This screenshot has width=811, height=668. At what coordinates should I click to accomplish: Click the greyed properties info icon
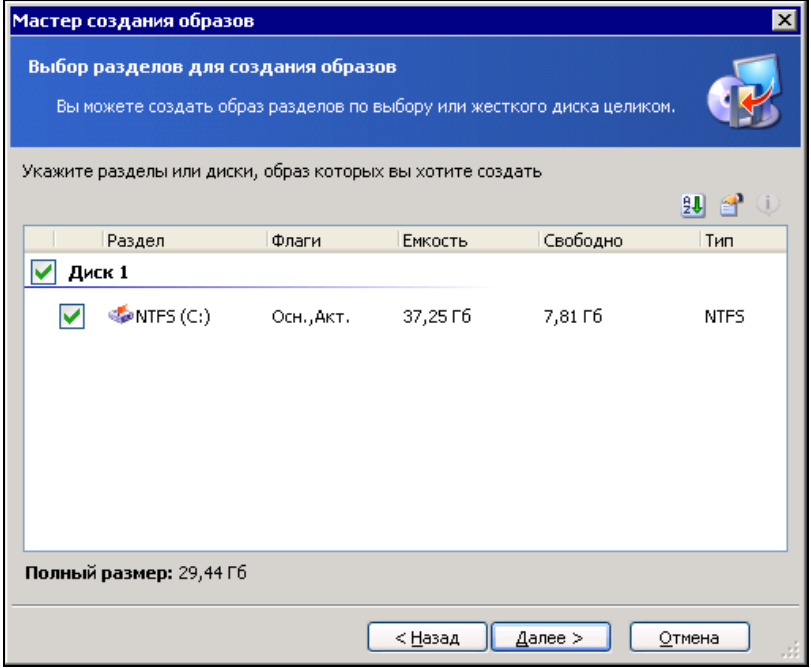coord(768,205)
